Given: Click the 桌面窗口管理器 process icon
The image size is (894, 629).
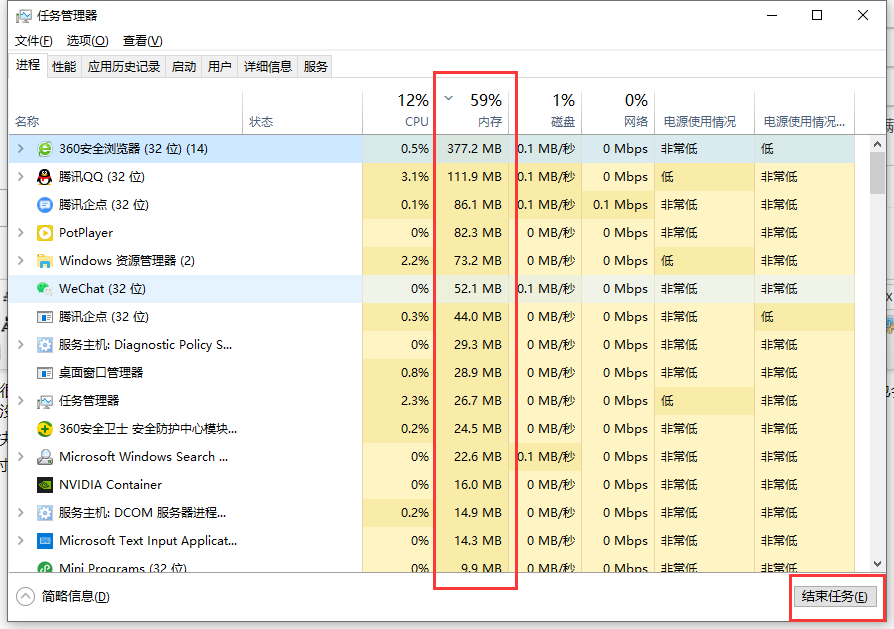Looking at the screenshot, I should [44, 373].
